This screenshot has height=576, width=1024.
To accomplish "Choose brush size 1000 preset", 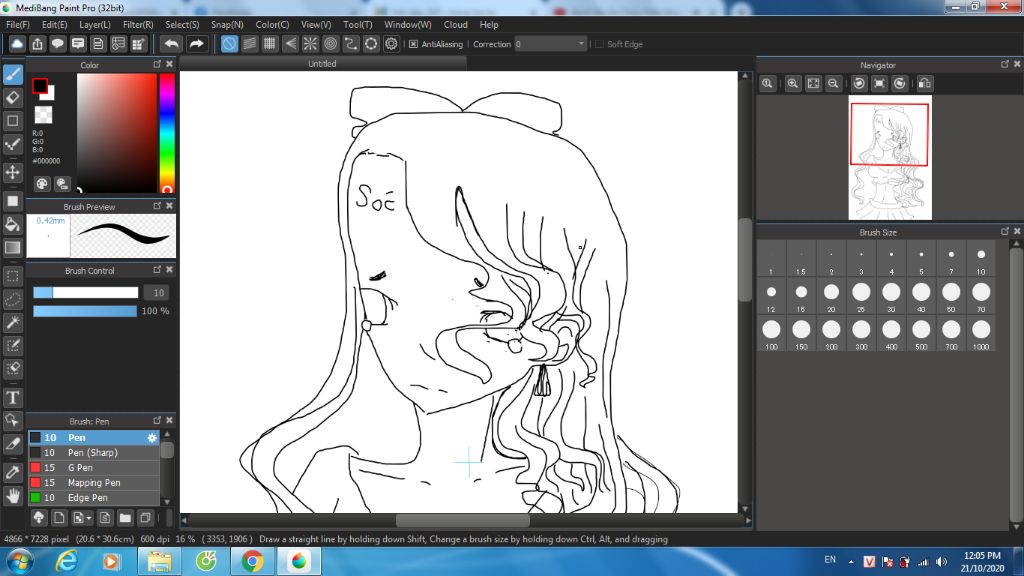I will [981, 334].
